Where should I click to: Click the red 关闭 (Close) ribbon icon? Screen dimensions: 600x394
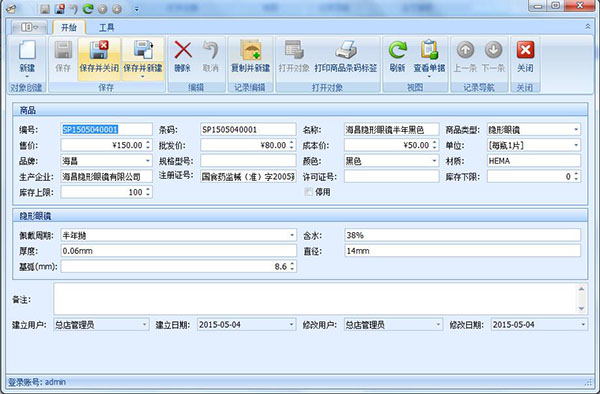point(525,50)
